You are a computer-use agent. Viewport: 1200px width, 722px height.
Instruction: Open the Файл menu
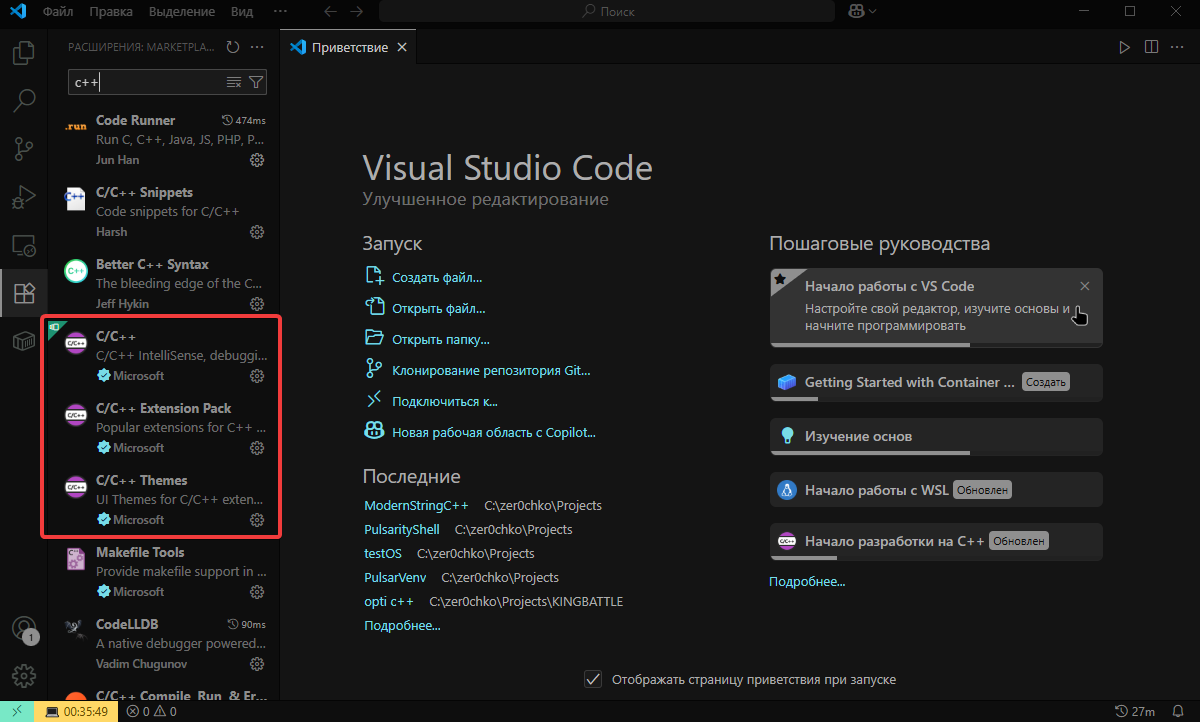[x=58, y=11]
